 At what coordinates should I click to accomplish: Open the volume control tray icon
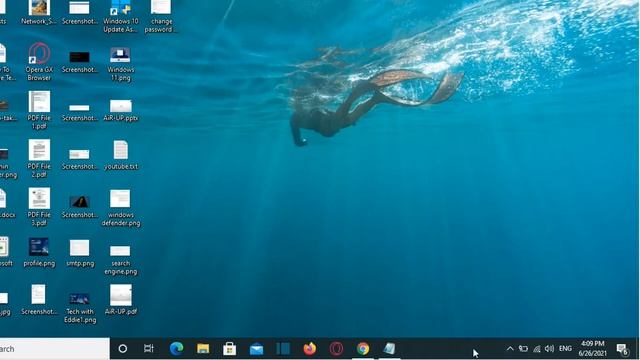tap(550, 349)
